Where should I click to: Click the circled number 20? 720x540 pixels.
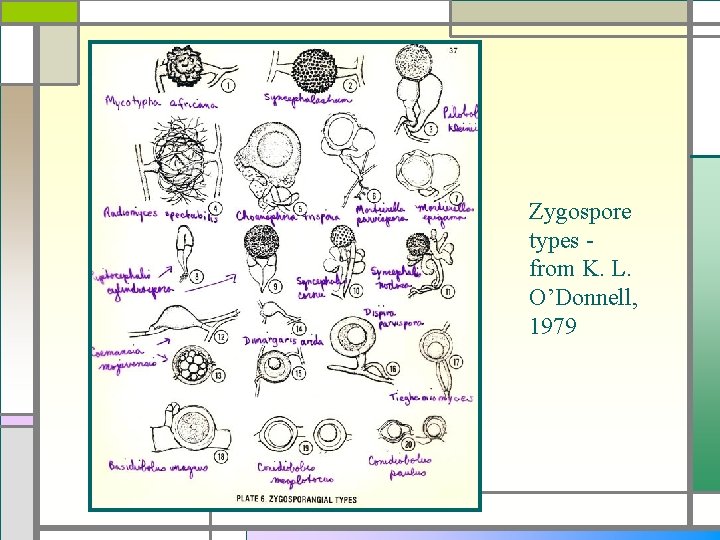coord(408,444)
